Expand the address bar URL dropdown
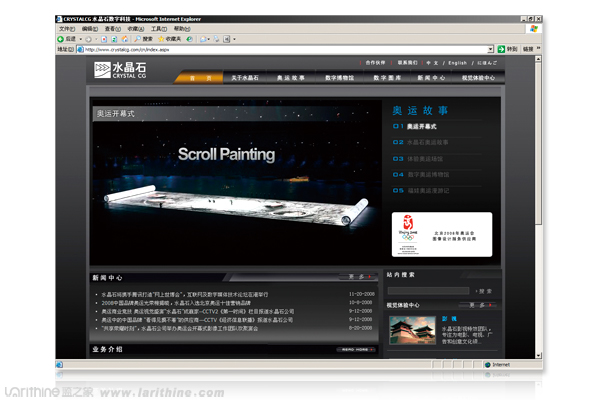The width and height of the screenshot is (600, 400). [491, 49]
